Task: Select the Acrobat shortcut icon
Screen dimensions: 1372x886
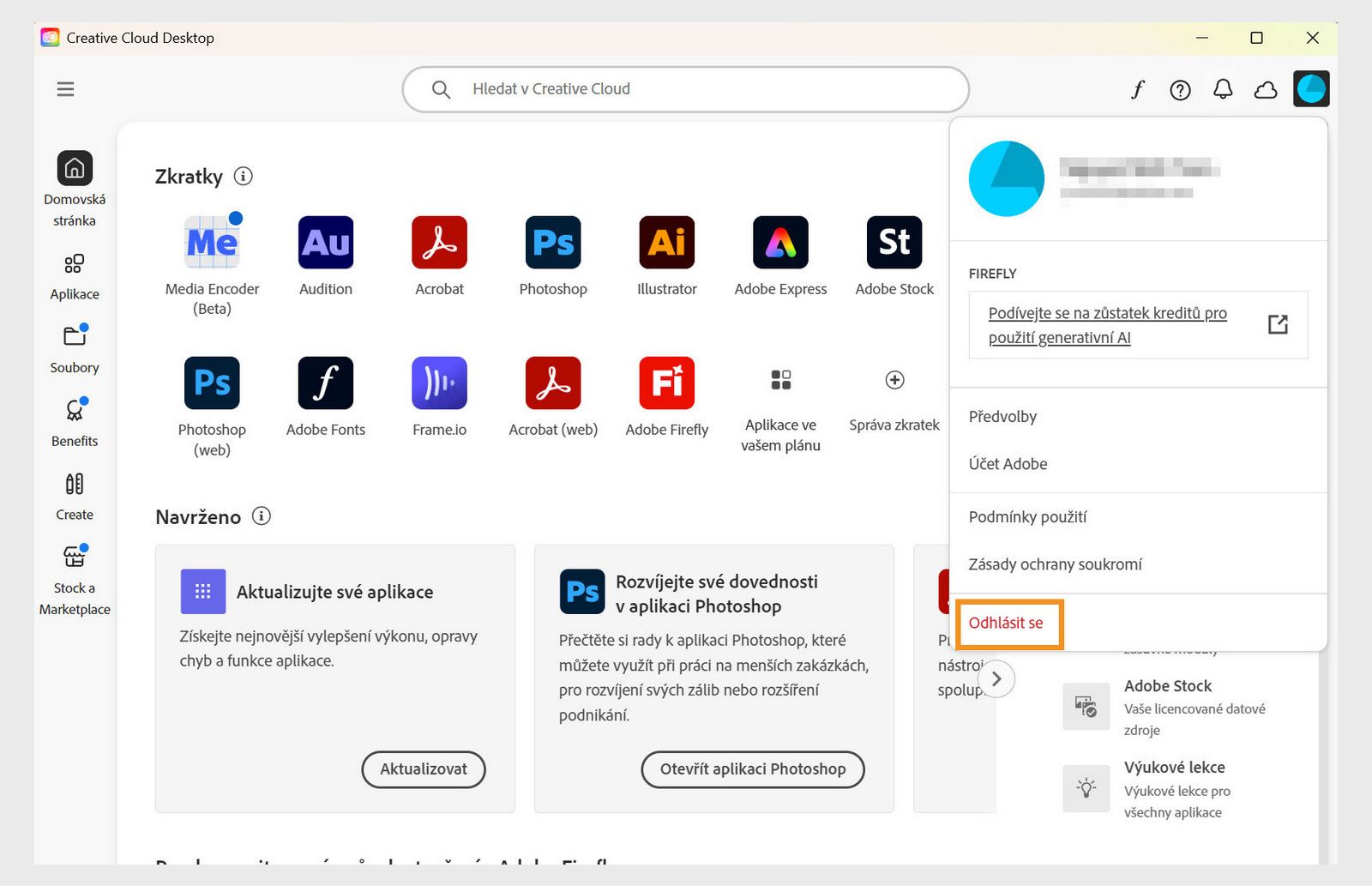Action: point(439,243)
